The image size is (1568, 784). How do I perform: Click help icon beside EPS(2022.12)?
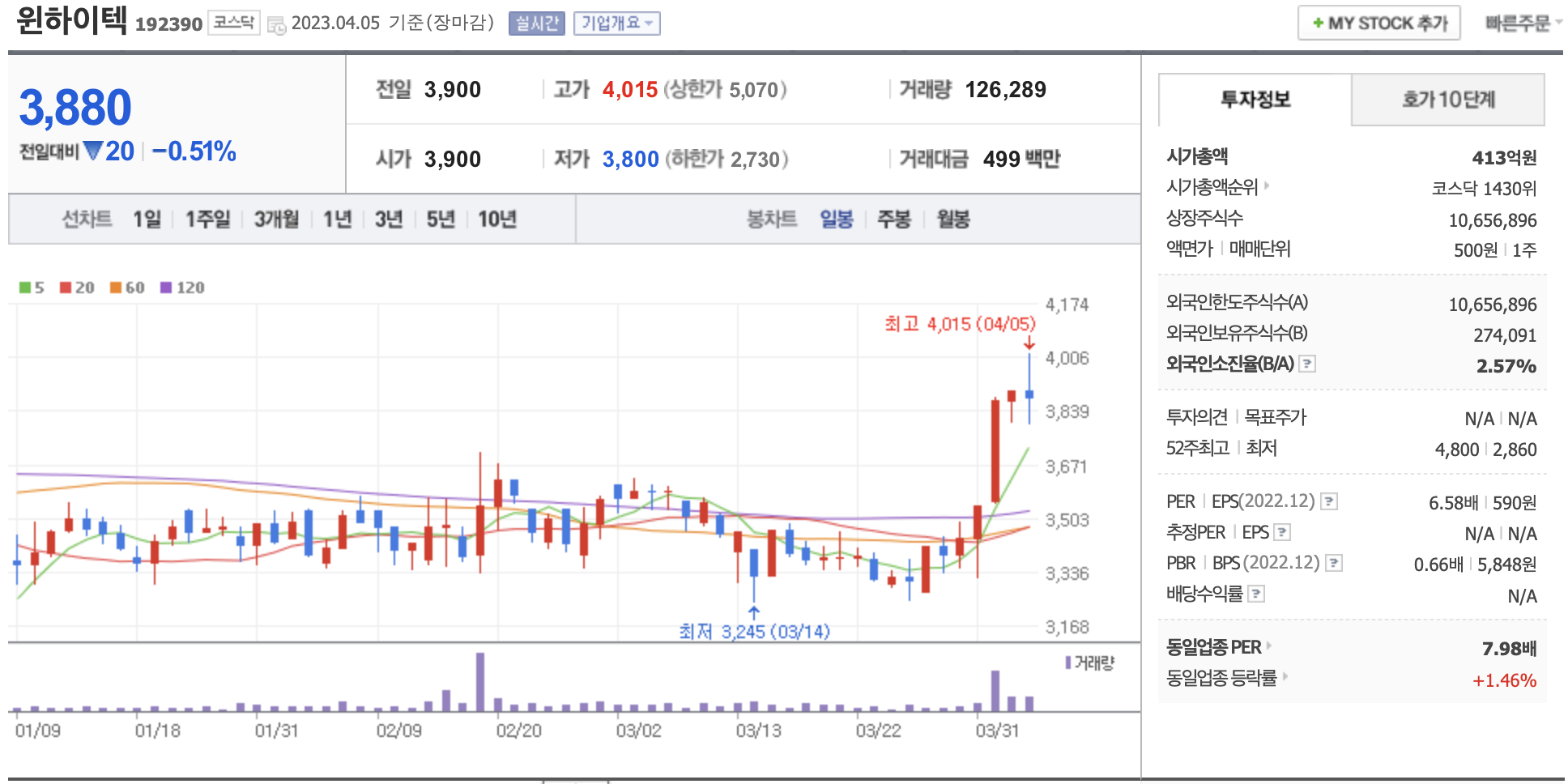click(x=1329, y=501)
